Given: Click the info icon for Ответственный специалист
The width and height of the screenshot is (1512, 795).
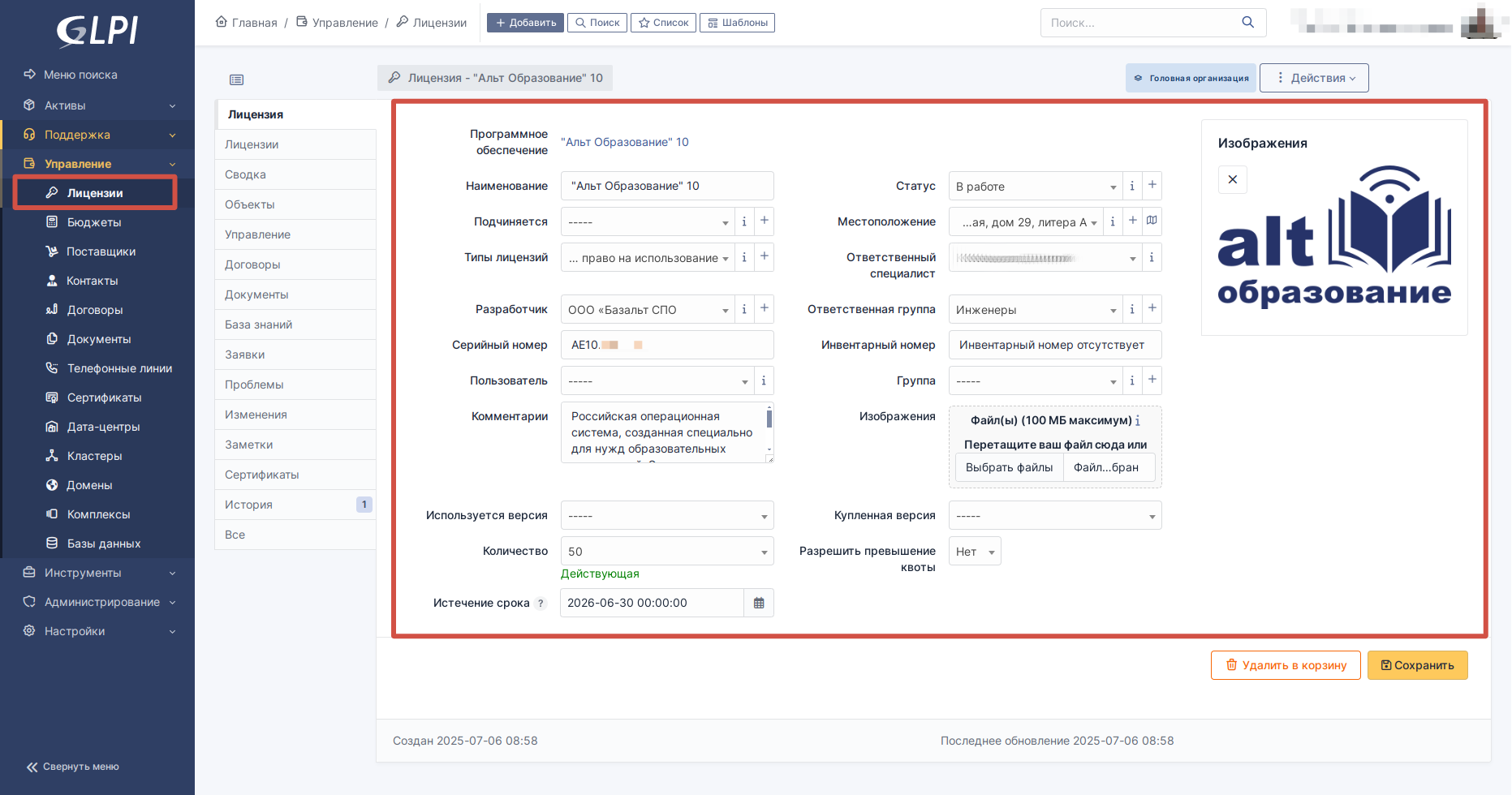Looking at the screenshot, I should click(x=1152, y=258).
